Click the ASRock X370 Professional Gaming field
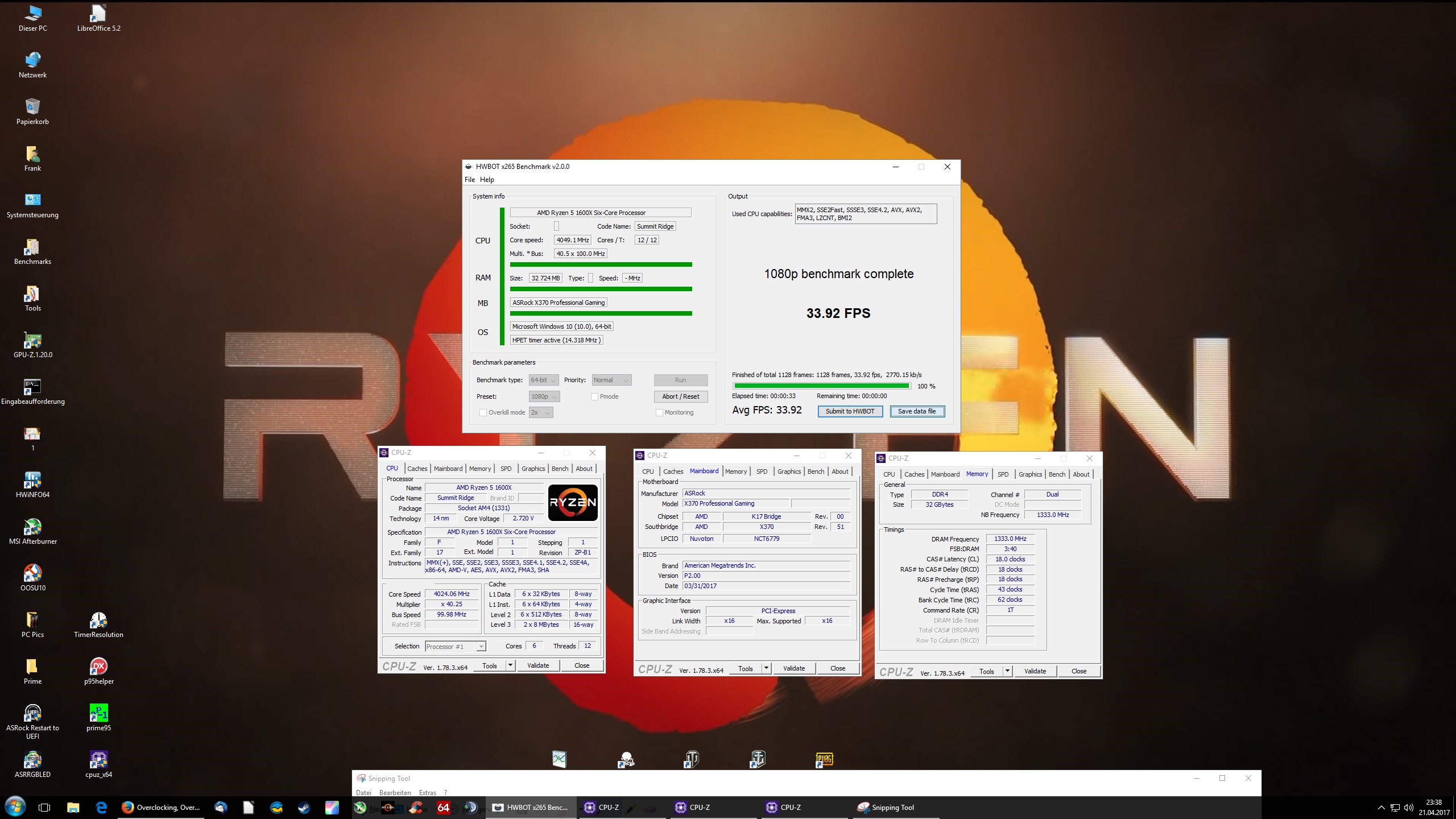Viewport: 1456px width, 819px height. [559, 303]
